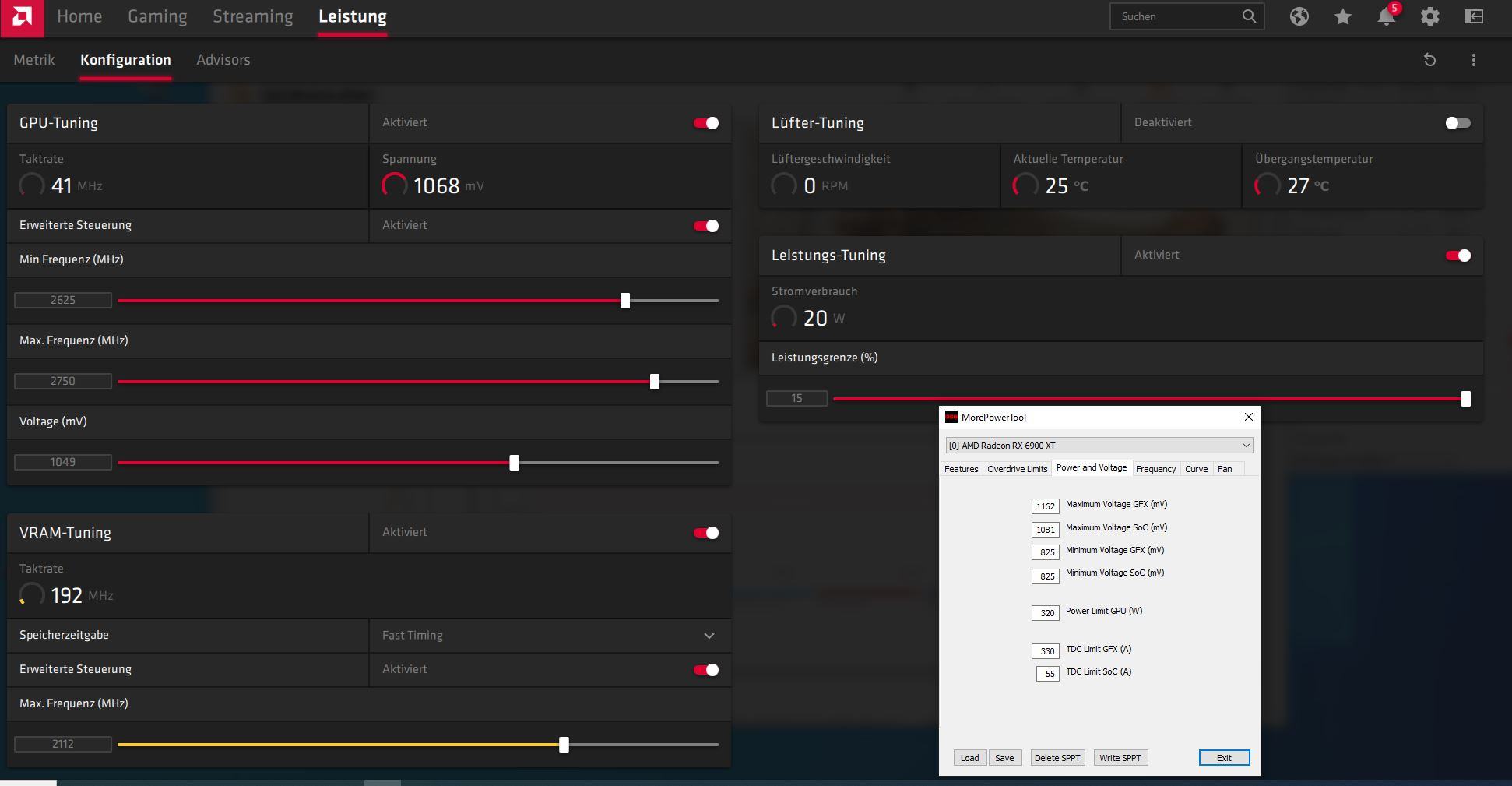Screen dimensions: 1512x786
Task: Click Maximum Voltage GFX field 1162
Action: pos(1045,506)
